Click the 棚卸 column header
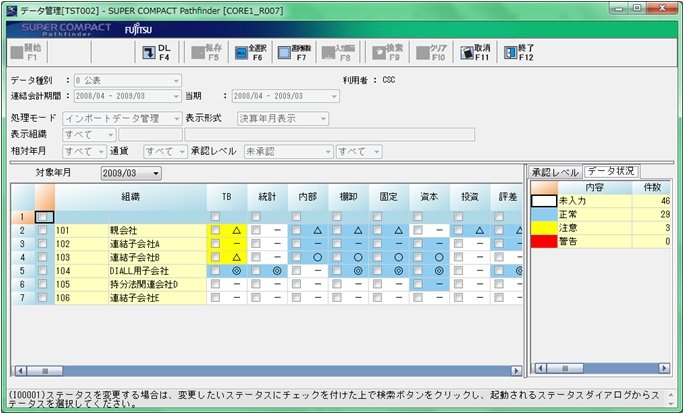 (349, 197)
